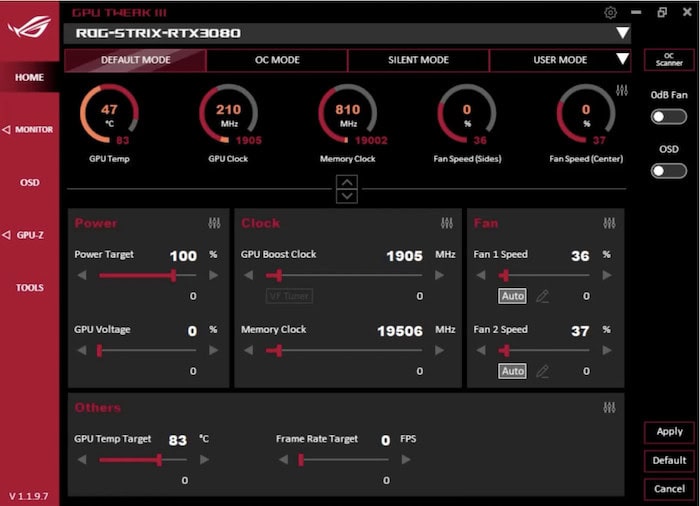Decrease GPU Voltage with left arrow
The image size is (700, 506).
[82, 350]
